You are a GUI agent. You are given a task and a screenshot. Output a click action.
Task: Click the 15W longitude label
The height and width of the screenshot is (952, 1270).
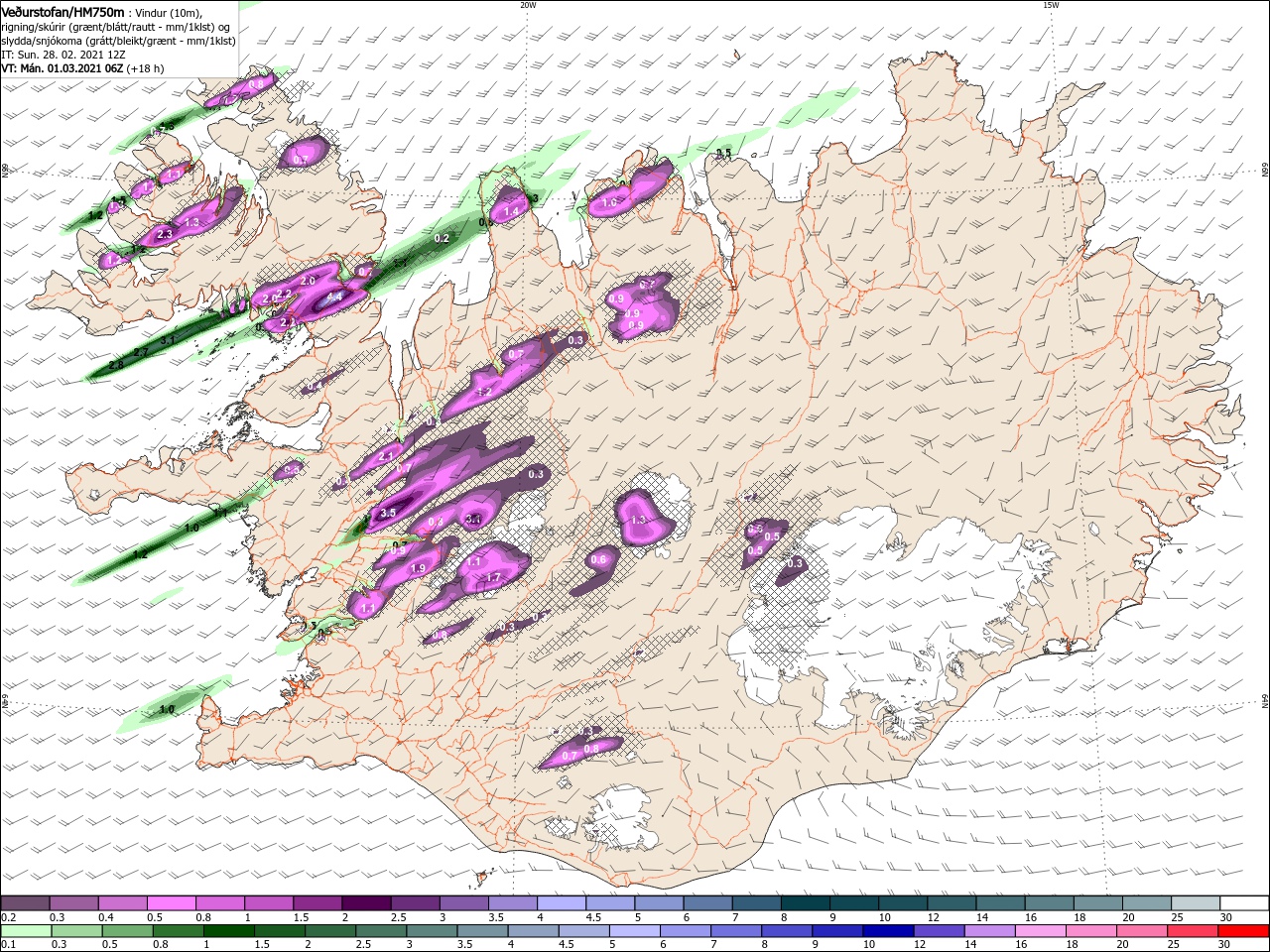coord(1051,5)
